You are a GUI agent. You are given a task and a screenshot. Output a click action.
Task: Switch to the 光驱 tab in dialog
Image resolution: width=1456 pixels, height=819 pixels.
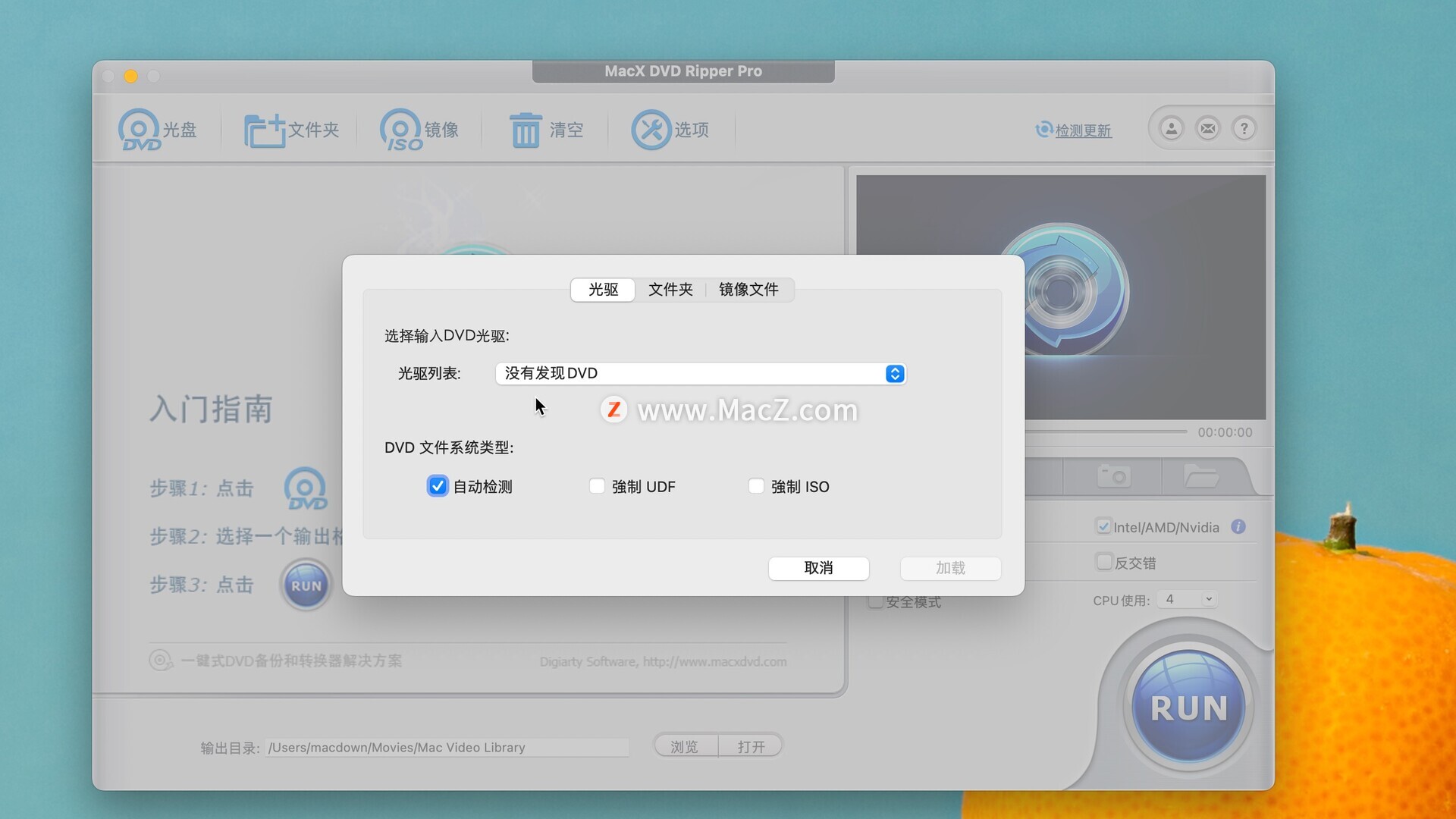pos(604,290)
